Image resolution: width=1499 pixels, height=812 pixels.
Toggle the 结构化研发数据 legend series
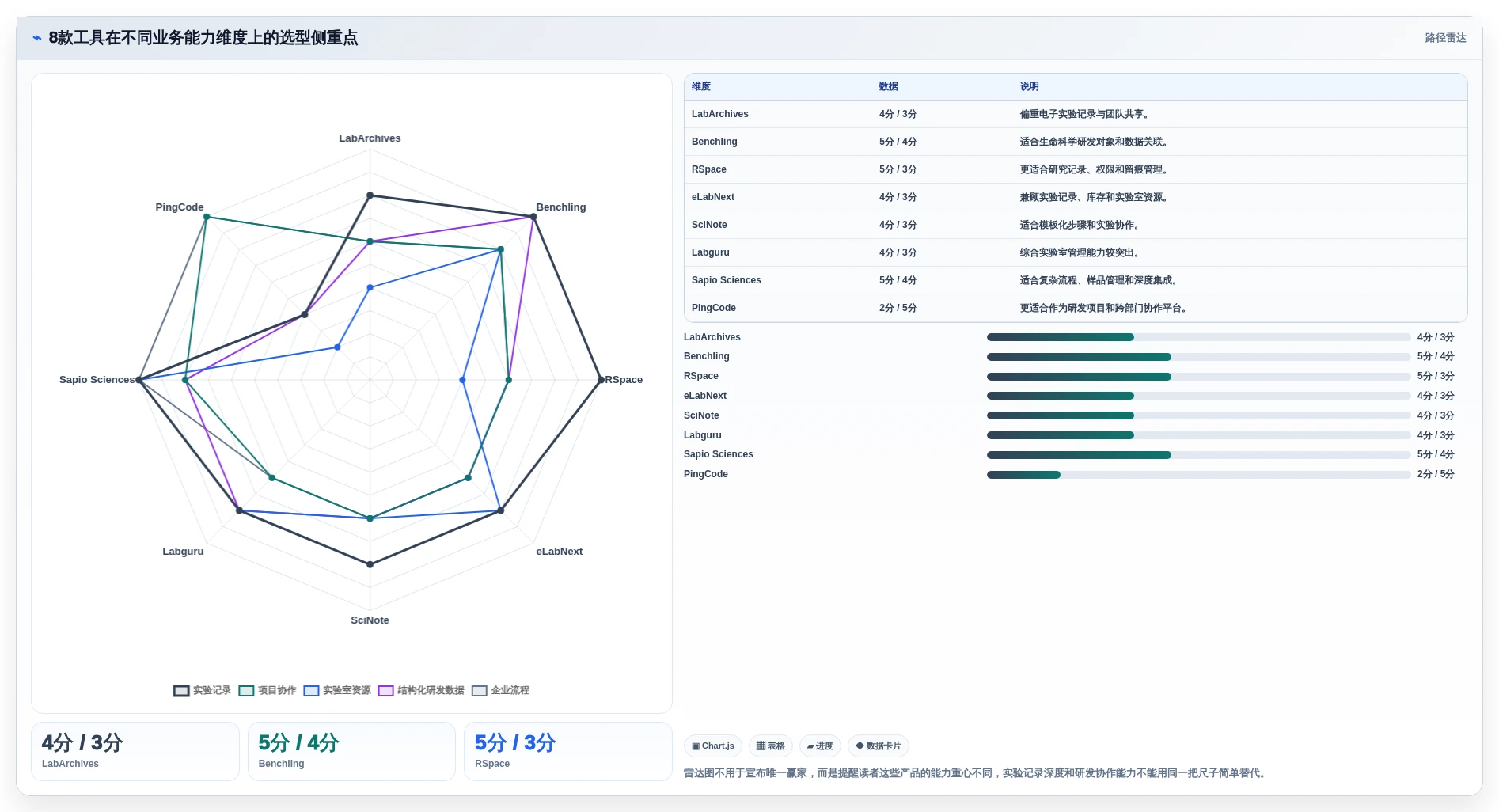coord(421,691)
